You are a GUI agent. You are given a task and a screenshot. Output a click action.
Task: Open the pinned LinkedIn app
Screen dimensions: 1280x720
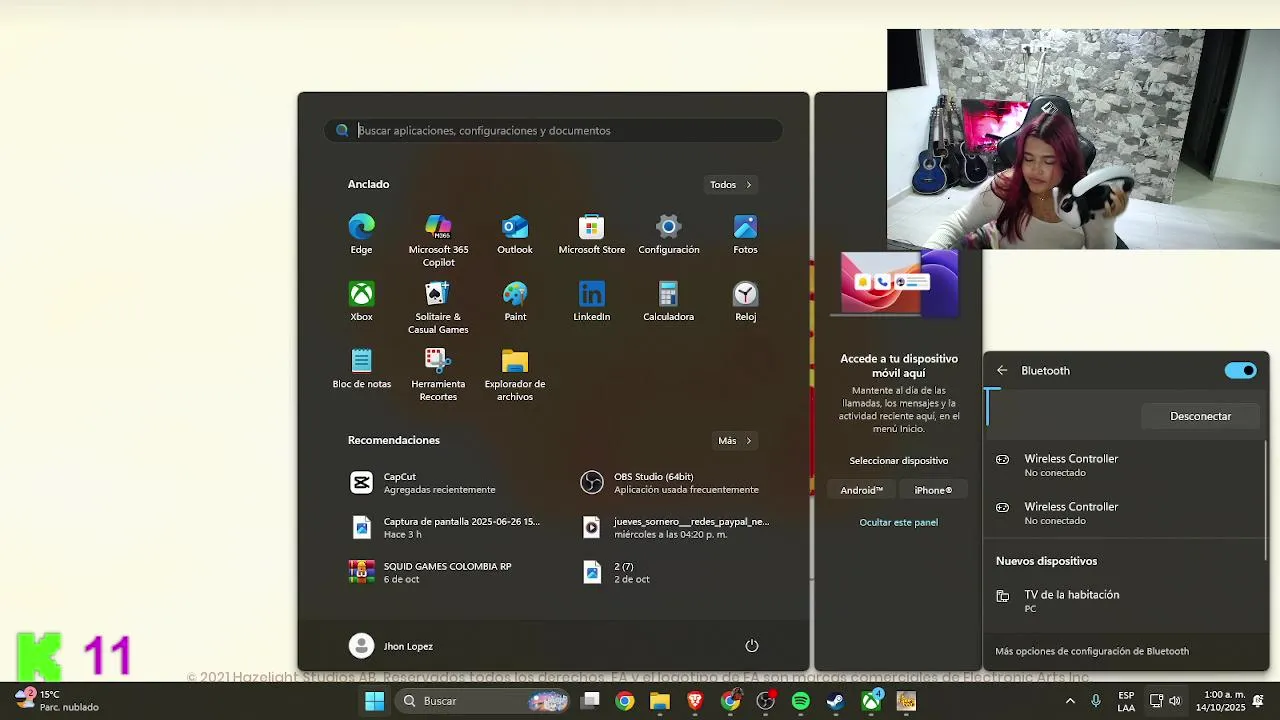(591, 302)
